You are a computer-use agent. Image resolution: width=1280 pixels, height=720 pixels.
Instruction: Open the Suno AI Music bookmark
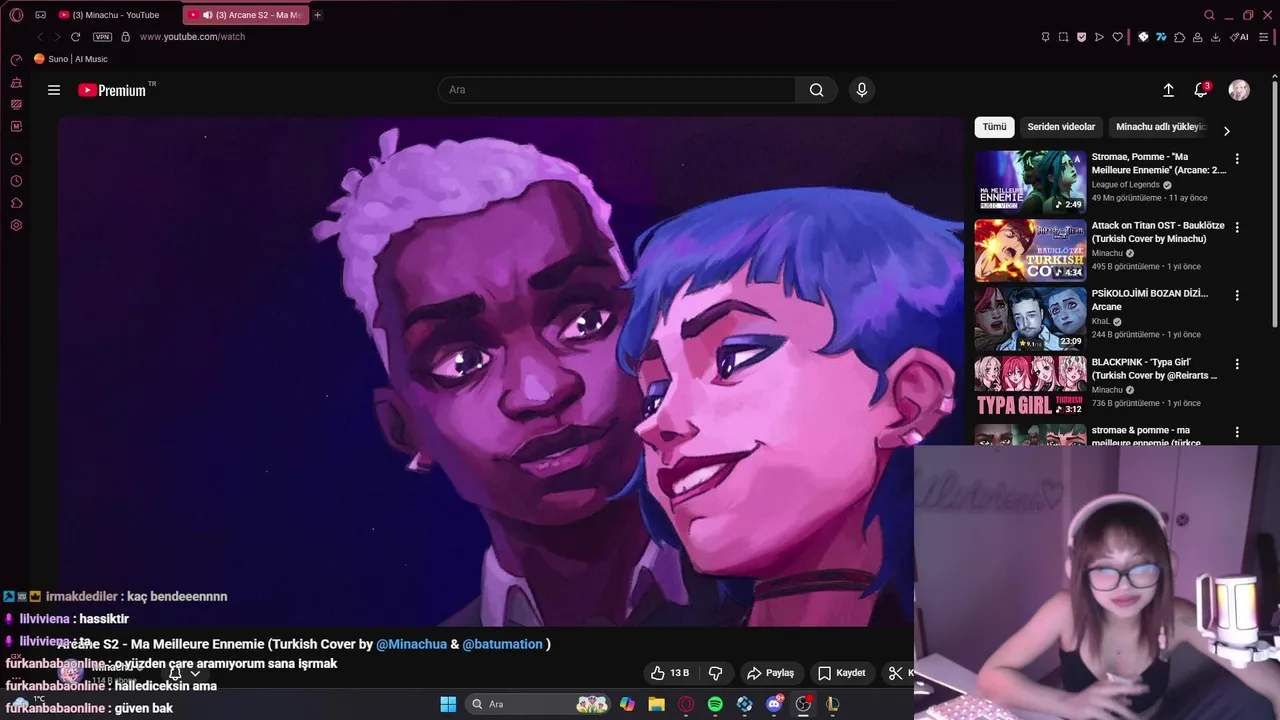[71, 59]
